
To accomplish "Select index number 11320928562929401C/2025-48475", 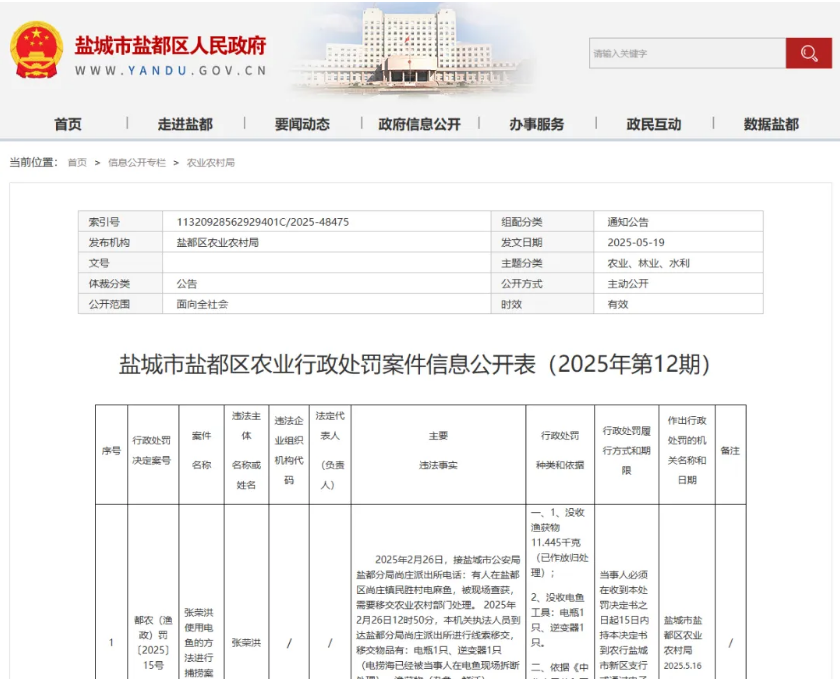I will coord(263,222).
